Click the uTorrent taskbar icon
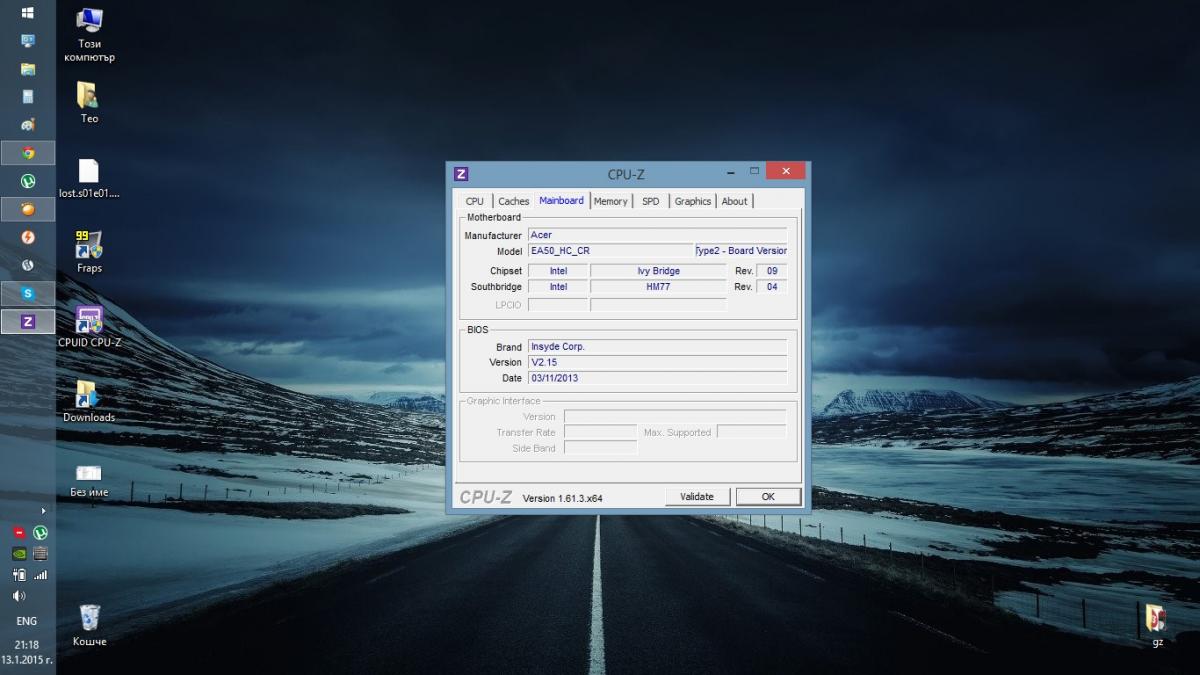The height and width of the screenshot is (675, 1200). (x=28, y=181)
